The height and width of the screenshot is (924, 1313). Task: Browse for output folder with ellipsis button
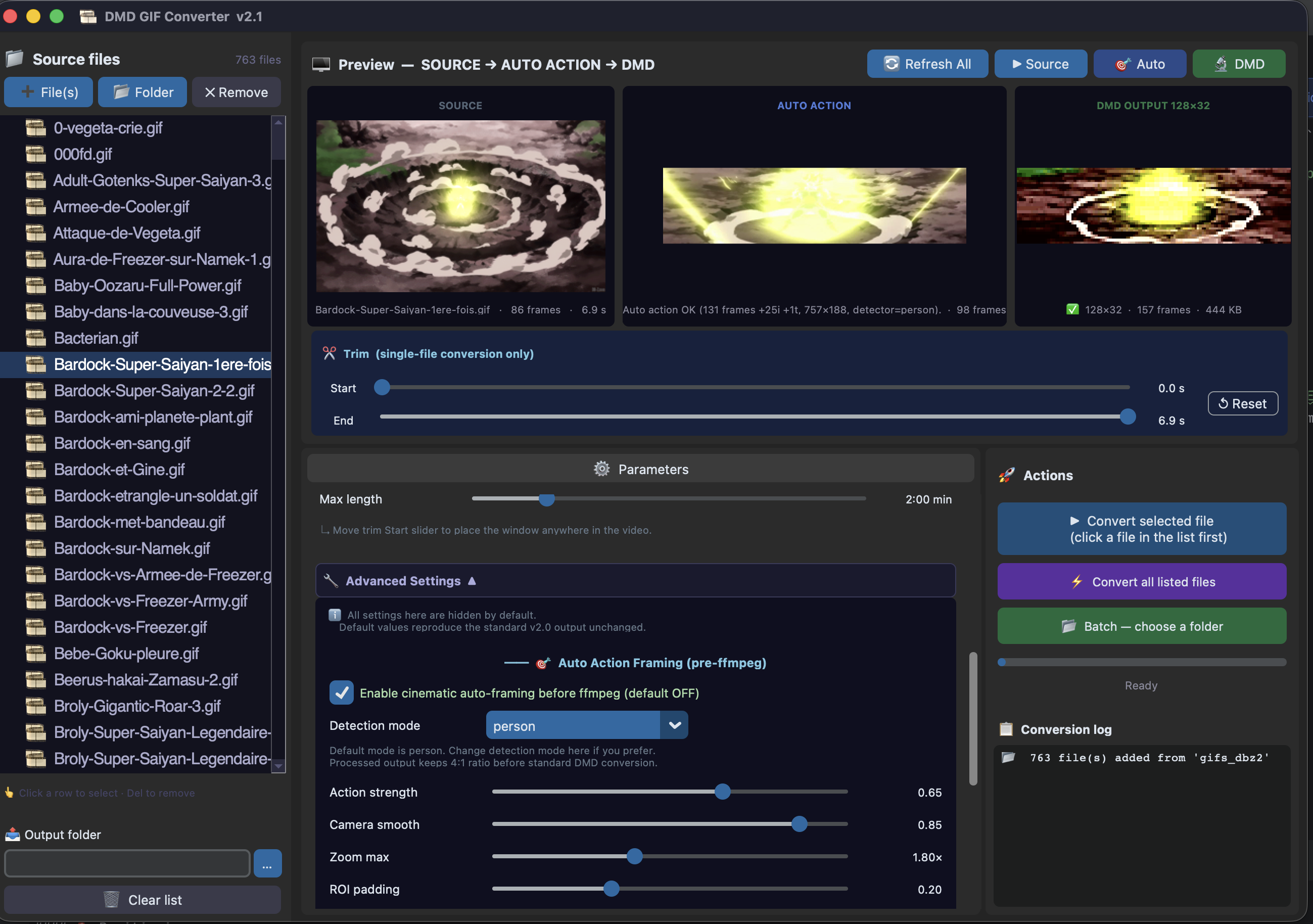pos(268,863)
